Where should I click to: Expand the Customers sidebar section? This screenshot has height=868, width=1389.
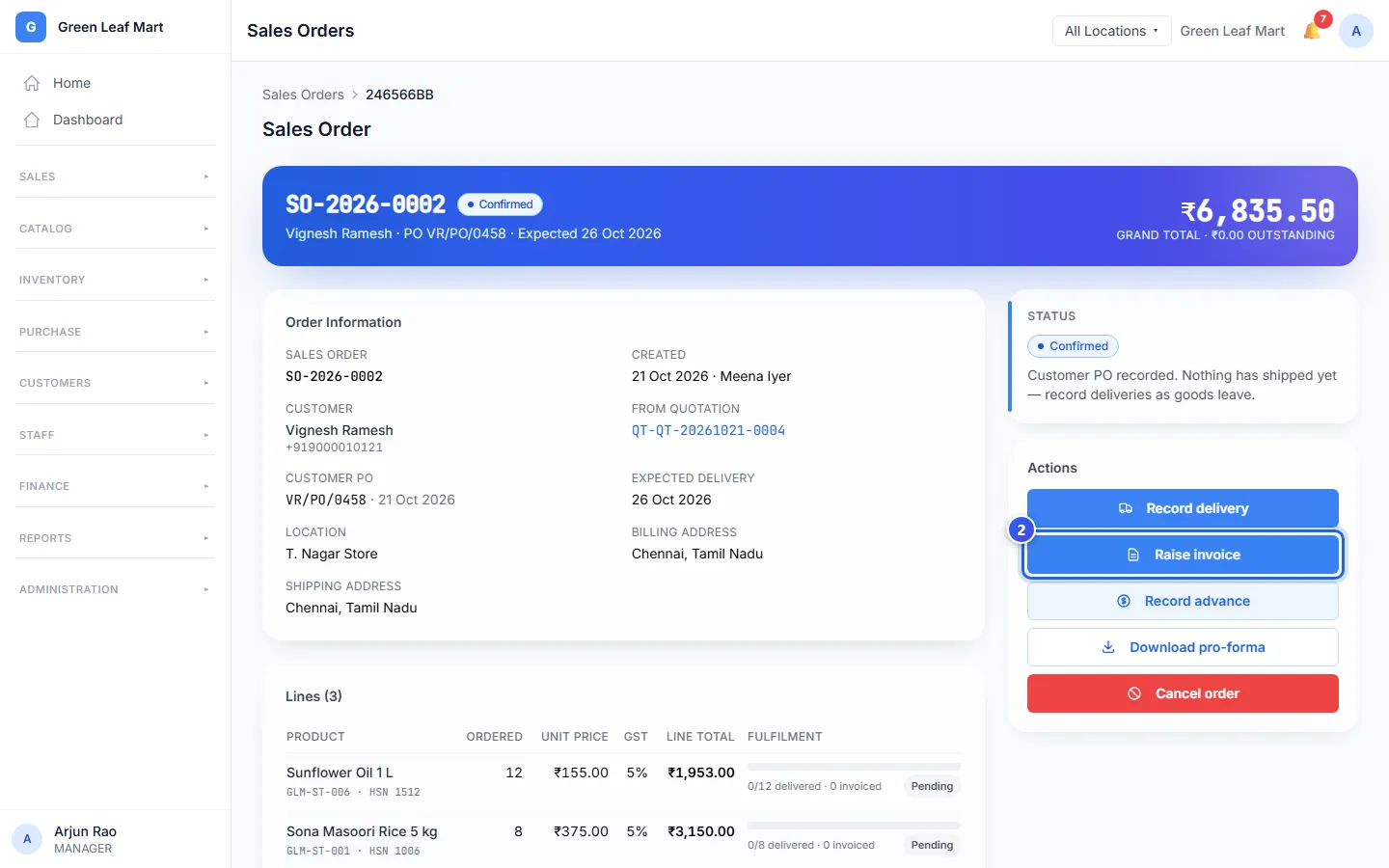115,383
